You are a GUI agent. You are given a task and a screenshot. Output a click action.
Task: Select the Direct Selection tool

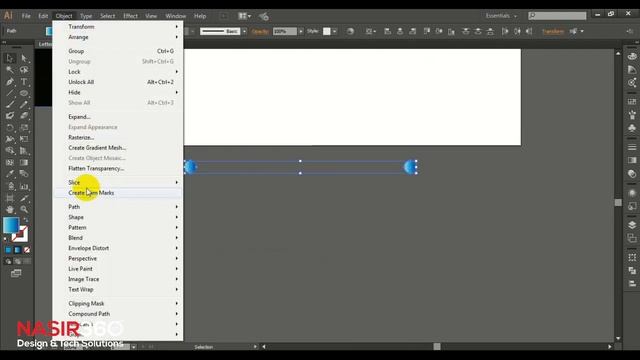[x=24, y=58]
